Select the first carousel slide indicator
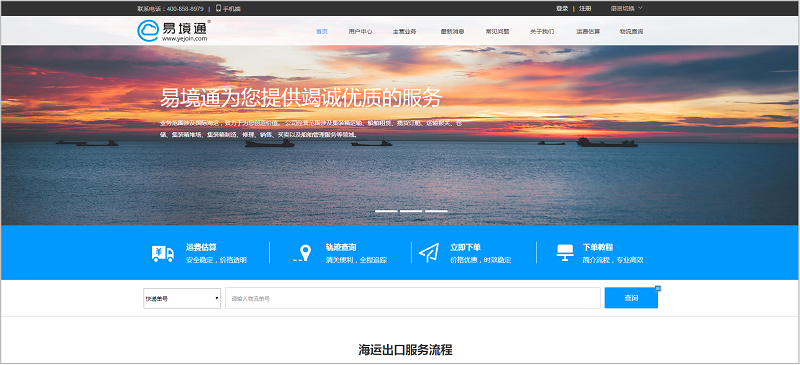800x365 pixels. [386, 211]
